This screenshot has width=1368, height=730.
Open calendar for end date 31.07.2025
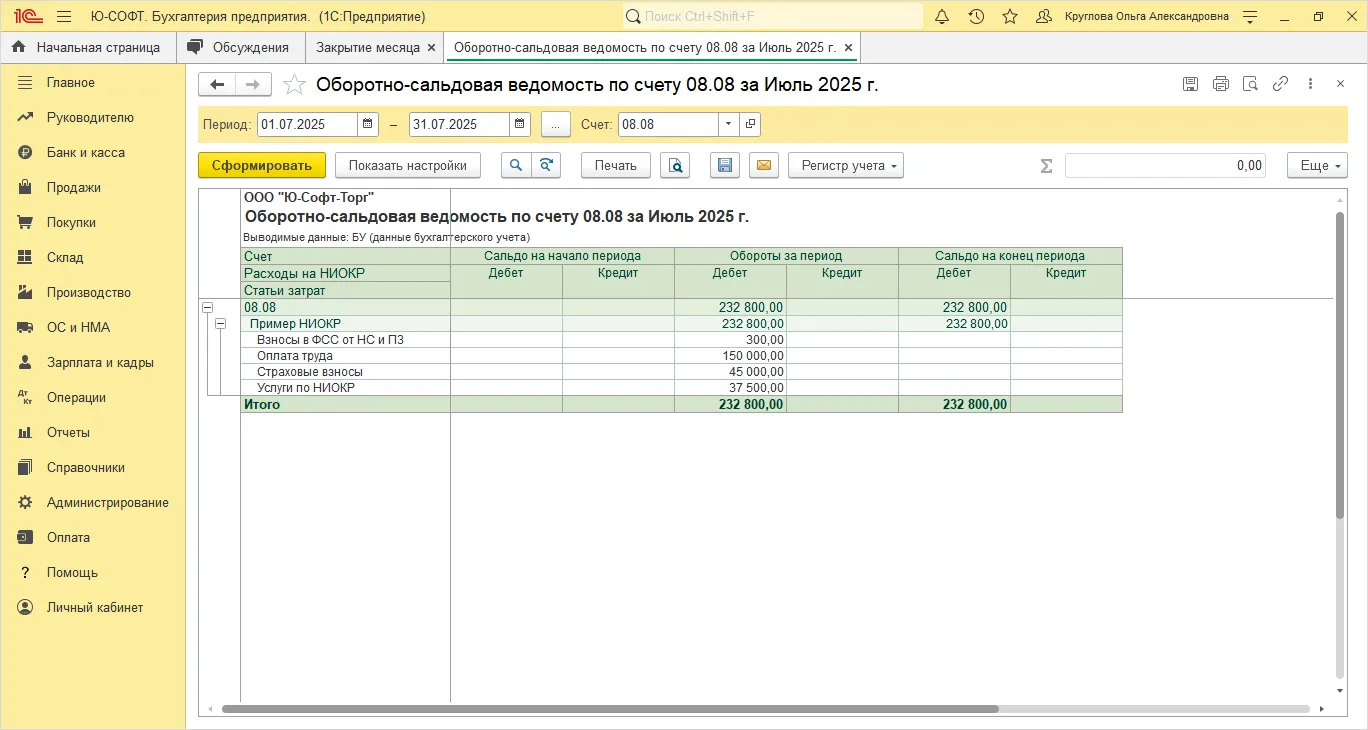coord(520,124)
